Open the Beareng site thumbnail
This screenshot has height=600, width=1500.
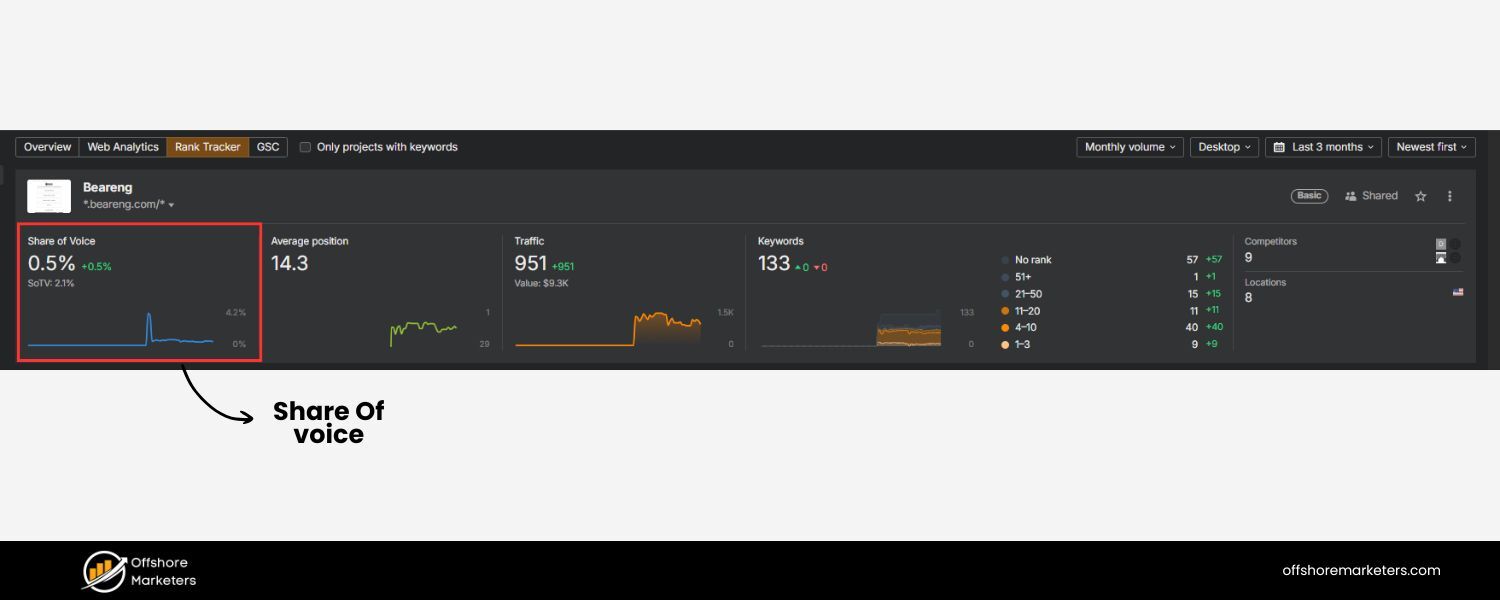49,196
